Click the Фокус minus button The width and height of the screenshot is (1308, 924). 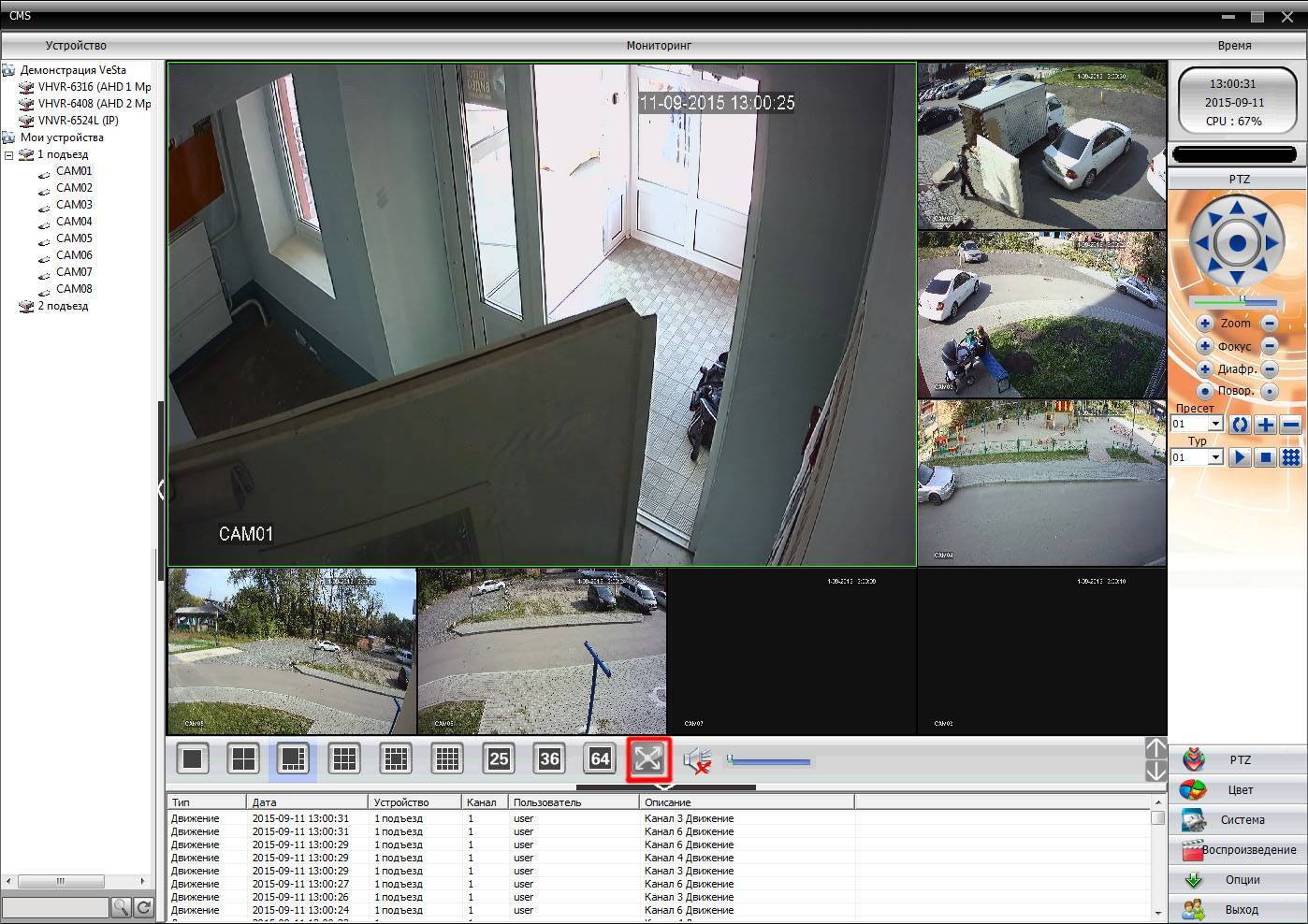pos(1270,346)
